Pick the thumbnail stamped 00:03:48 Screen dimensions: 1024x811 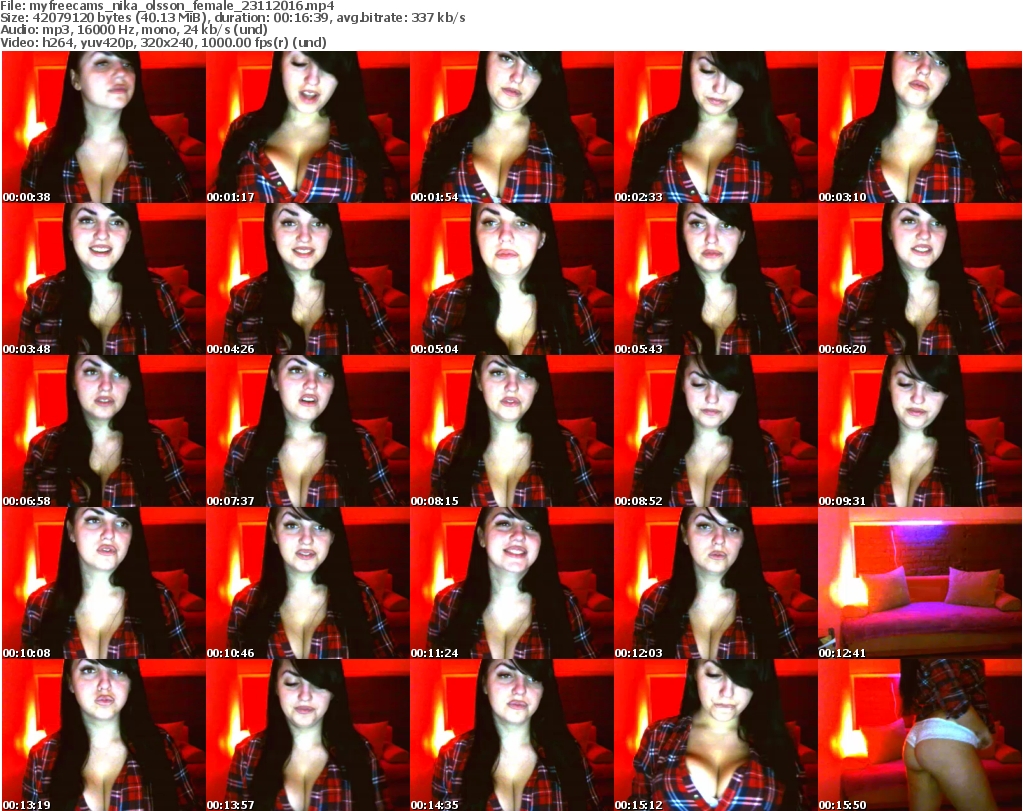104,279
